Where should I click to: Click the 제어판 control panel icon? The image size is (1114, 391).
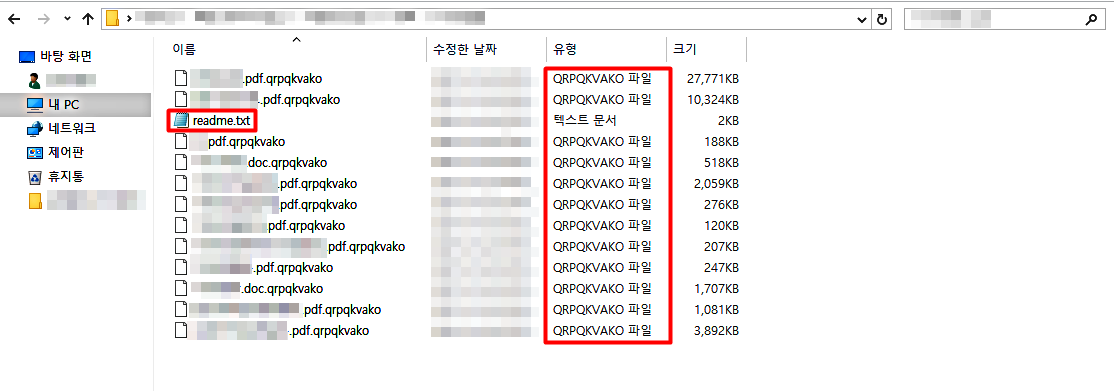(34, 153)
